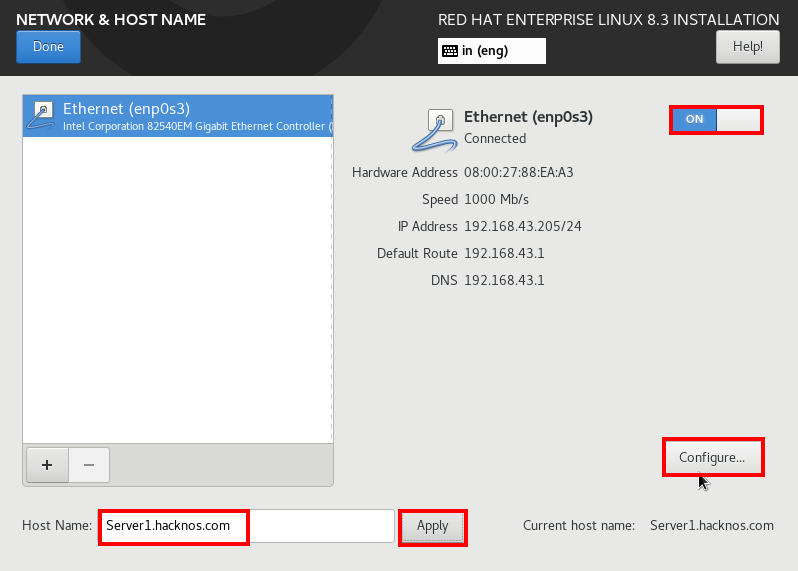Open the Configure... dialog for the connection
798x571 pixels.
712,457
